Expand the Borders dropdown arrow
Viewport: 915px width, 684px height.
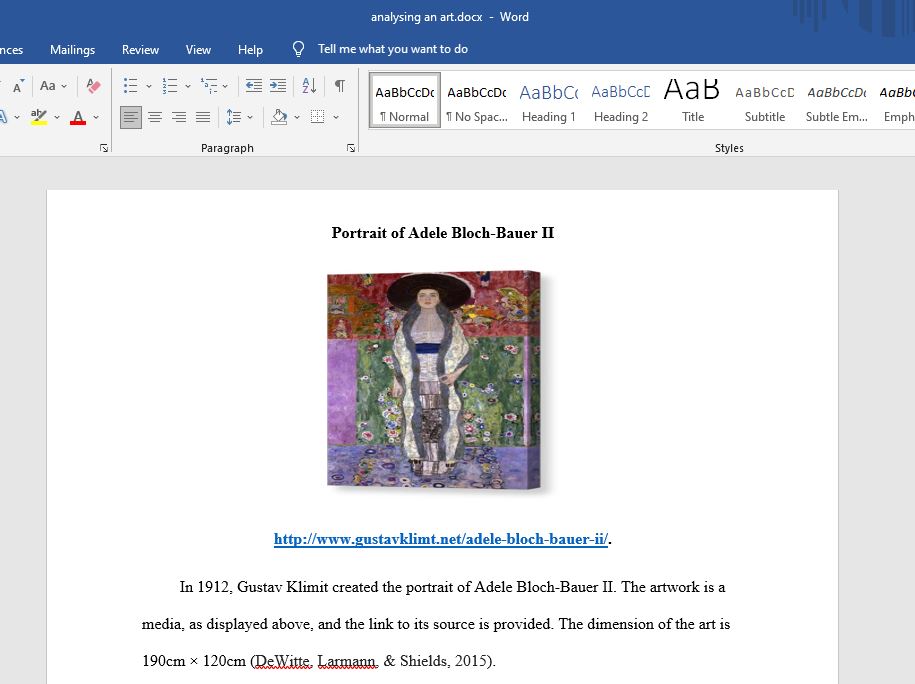click(x=336, y=117)
